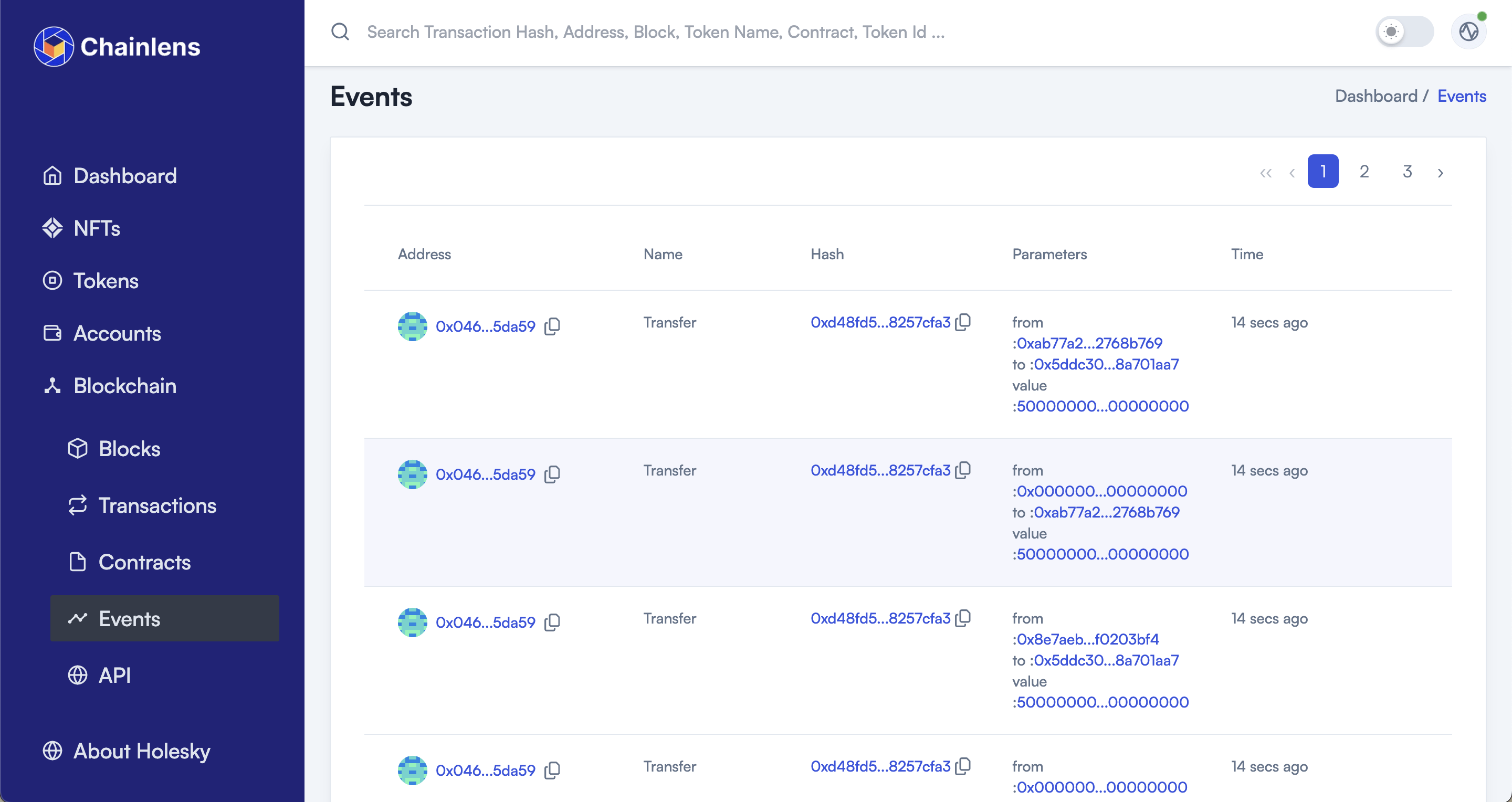
Task: Open Contracts via the document icon
Action: coord(78,562)
